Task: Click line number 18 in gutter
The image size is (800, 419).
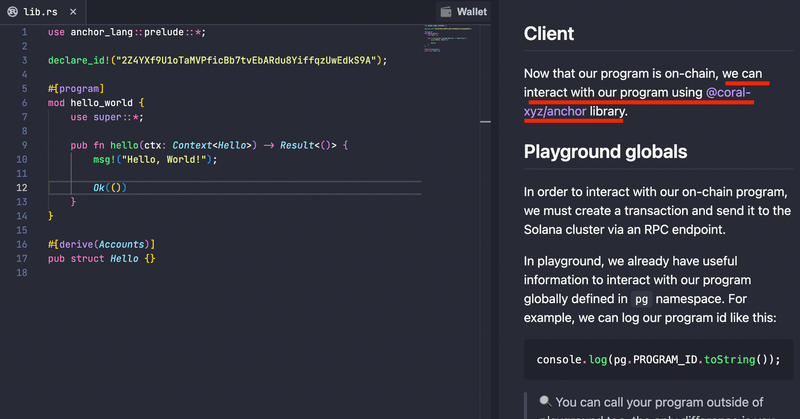Action: coord(21,273)
